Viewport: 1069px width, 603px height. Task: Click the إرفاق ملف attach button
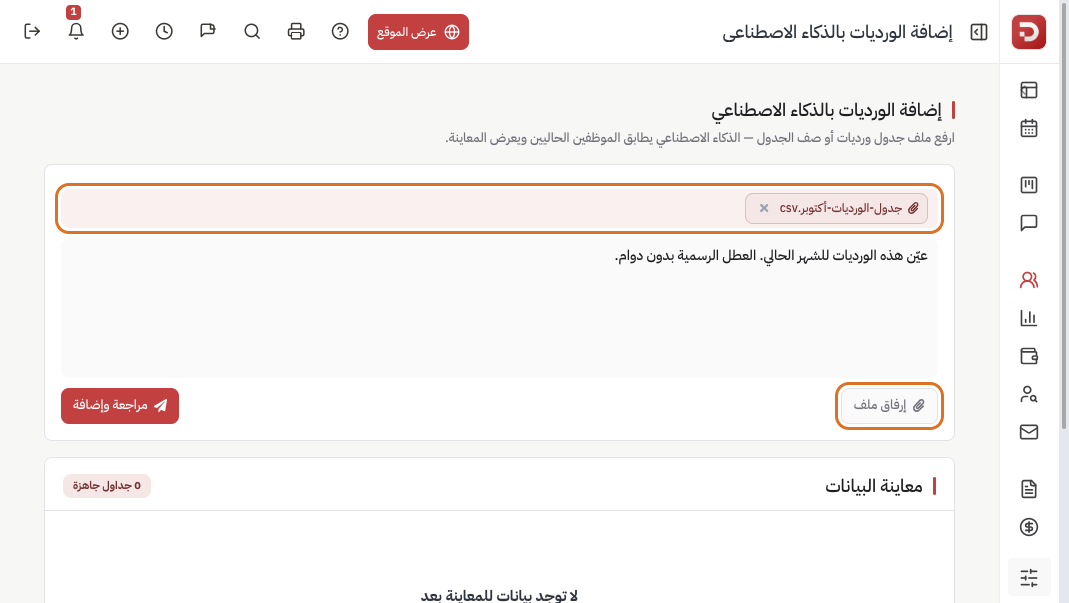click(x=889, y=405)
